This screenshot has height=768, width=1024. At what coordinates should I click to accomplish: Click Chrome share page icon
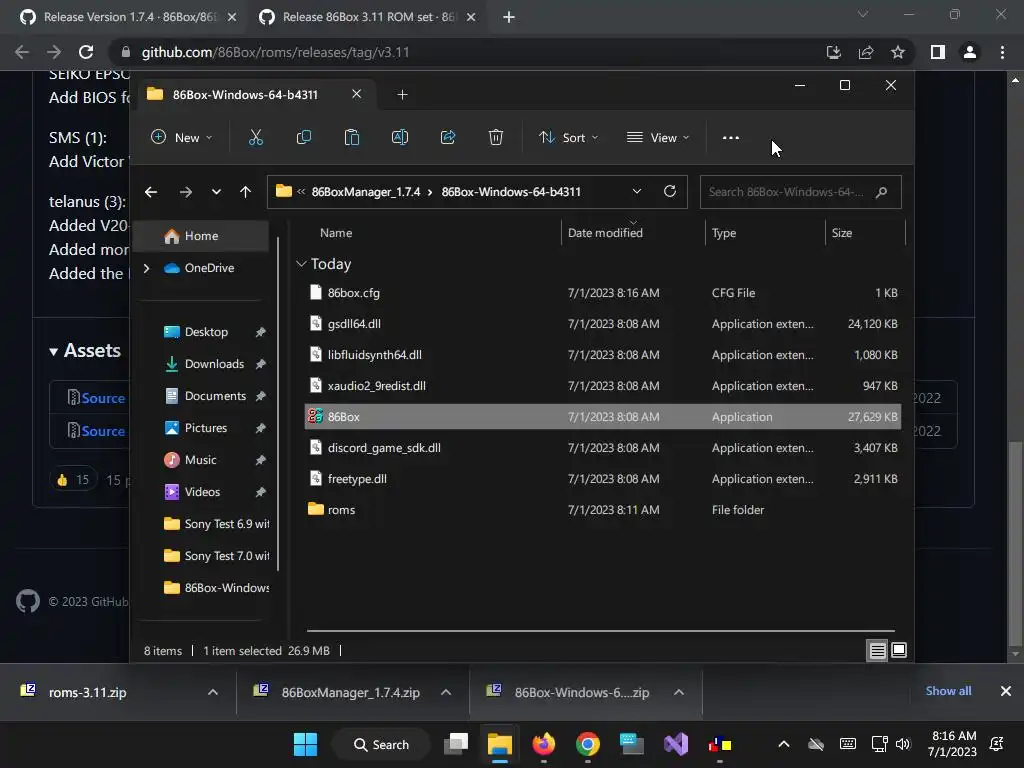click(866, 52)
